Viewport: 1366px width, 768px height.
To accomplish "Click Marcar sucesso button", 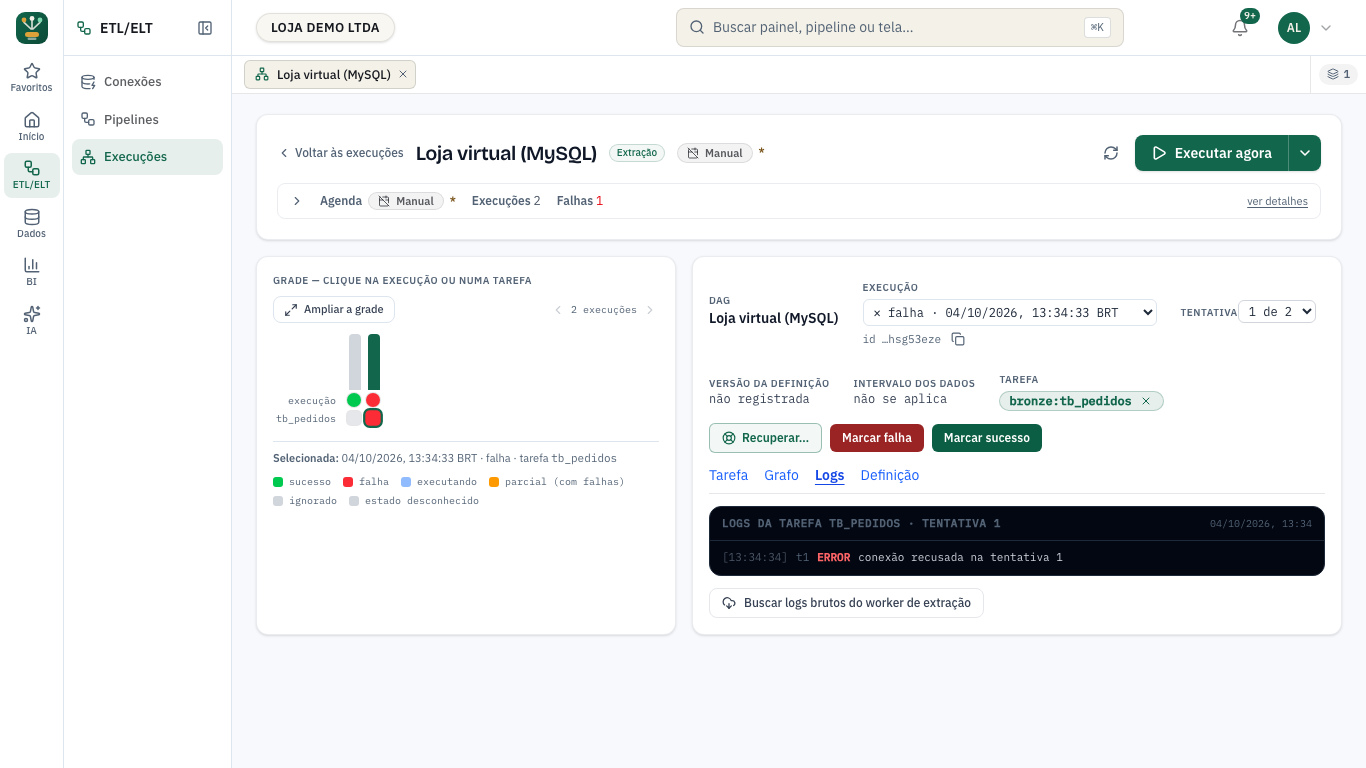I will tap(987, 438).
